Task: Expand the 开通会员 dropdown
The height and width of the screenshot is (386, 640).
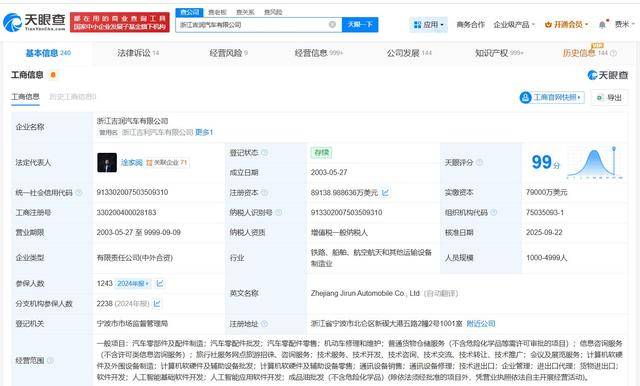Action: point(566,25)
